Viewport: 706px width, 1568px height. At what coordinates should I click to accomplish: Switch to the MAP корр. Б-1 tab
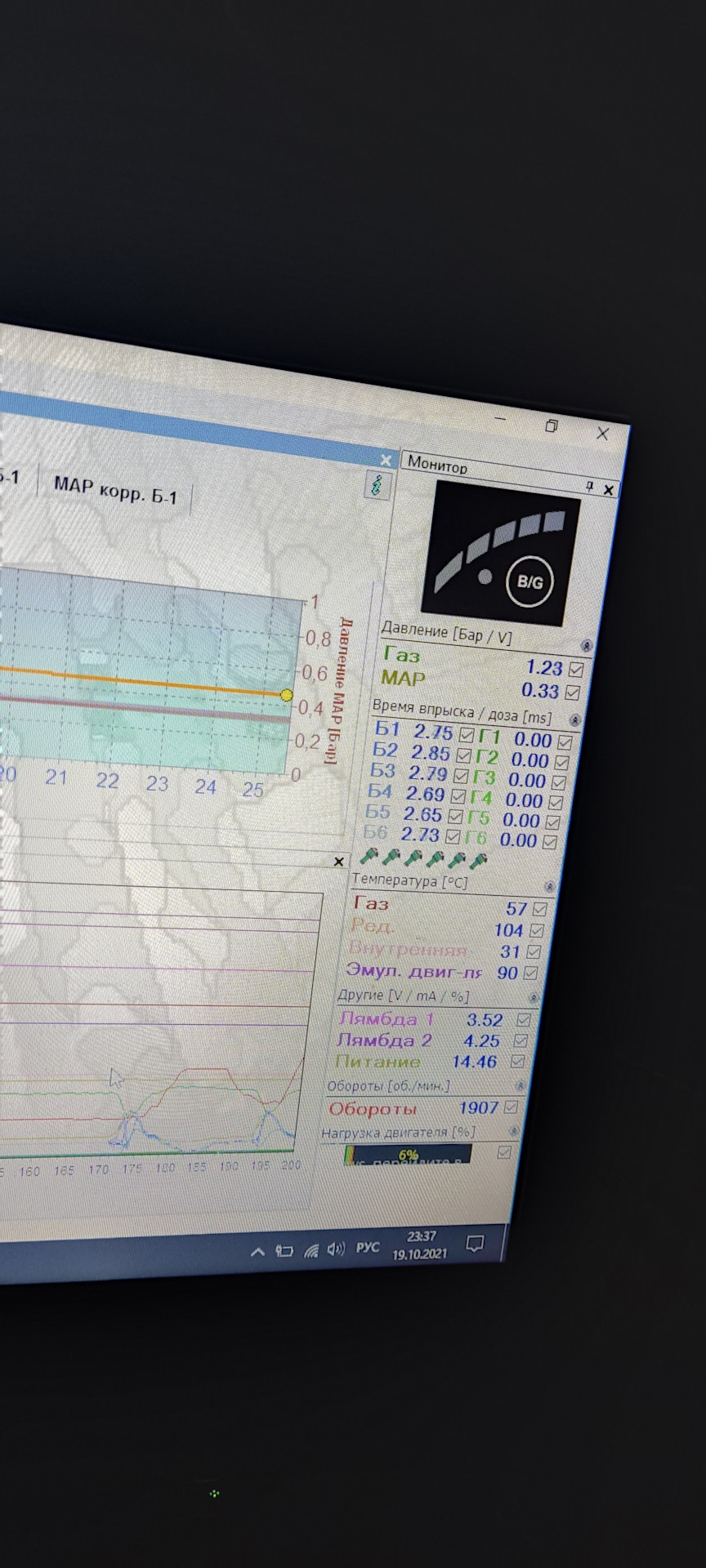115,490
